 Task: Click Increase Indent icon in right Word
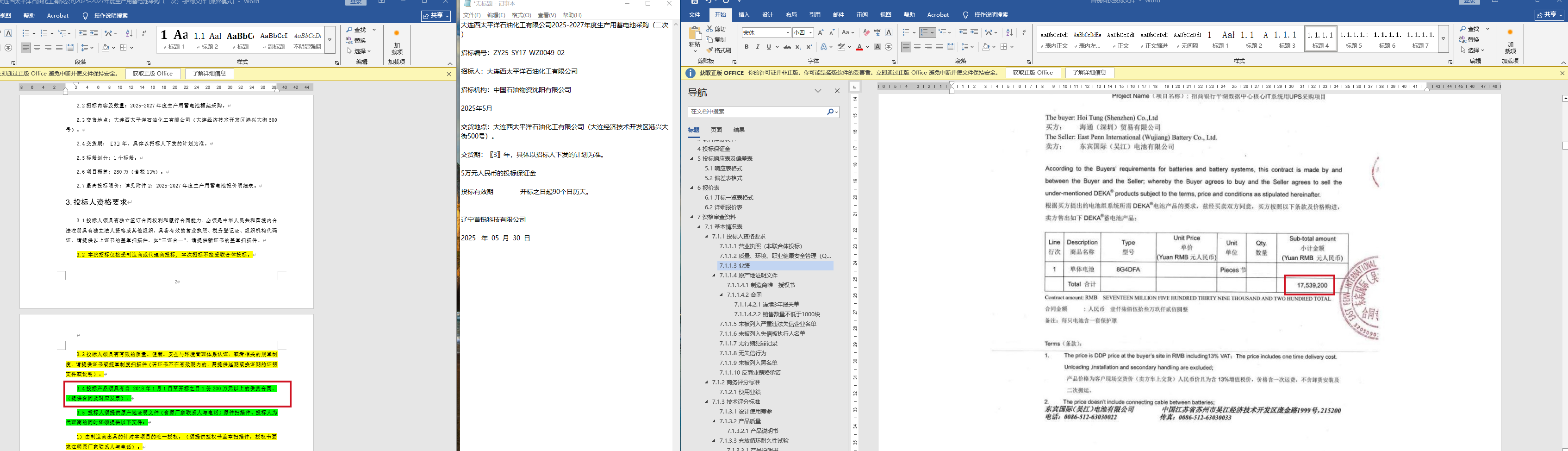click(974, 32)
